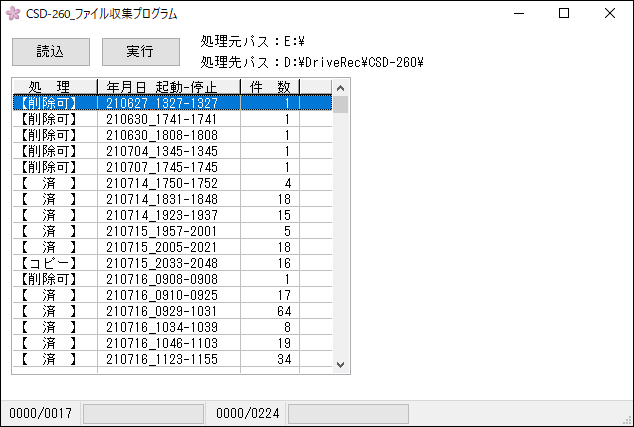Select row 210715_1957-2001

pos(173,231)
